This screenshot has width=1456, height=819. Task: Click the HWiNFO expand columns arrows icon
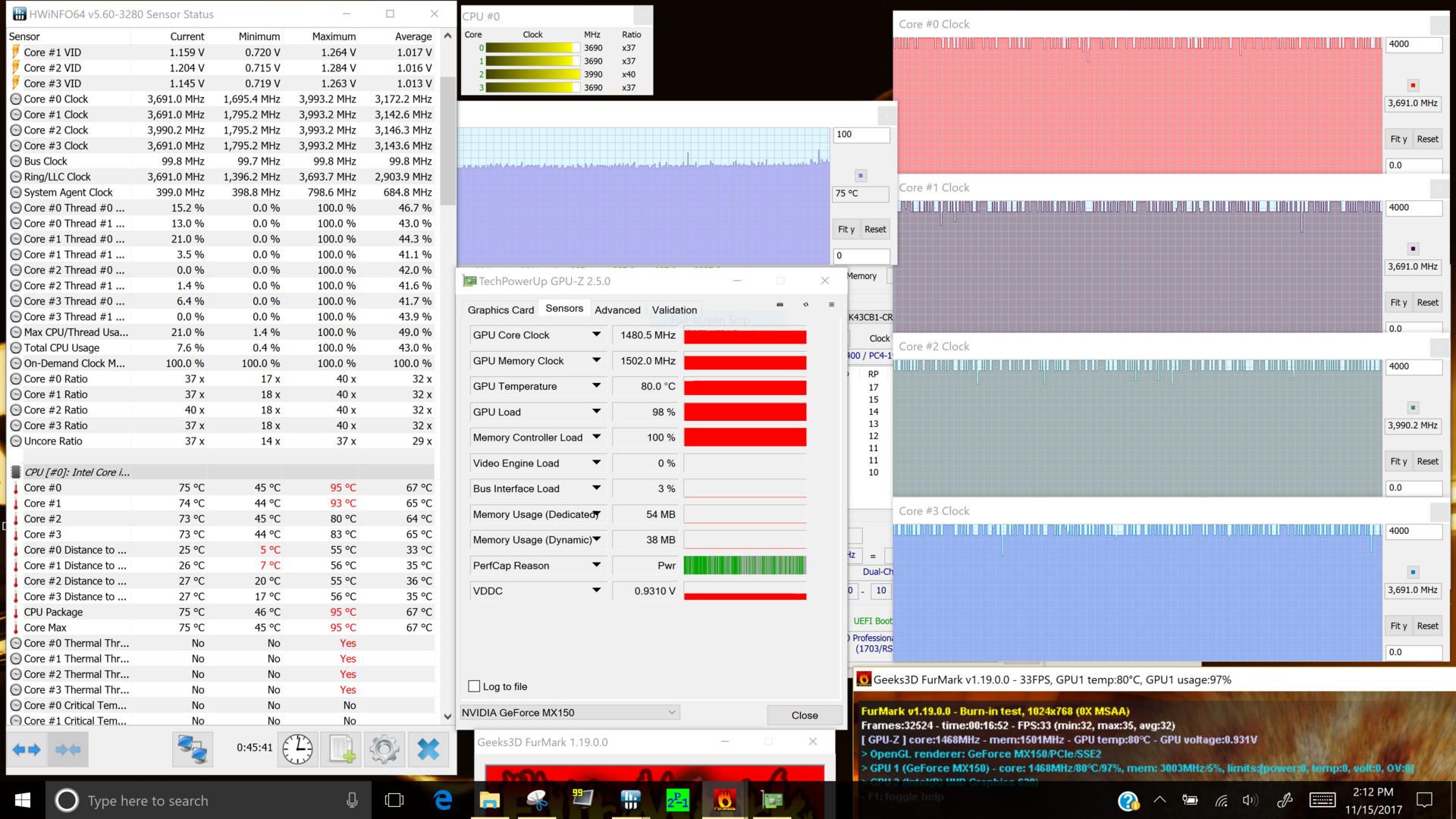click(x=27, y=750)
